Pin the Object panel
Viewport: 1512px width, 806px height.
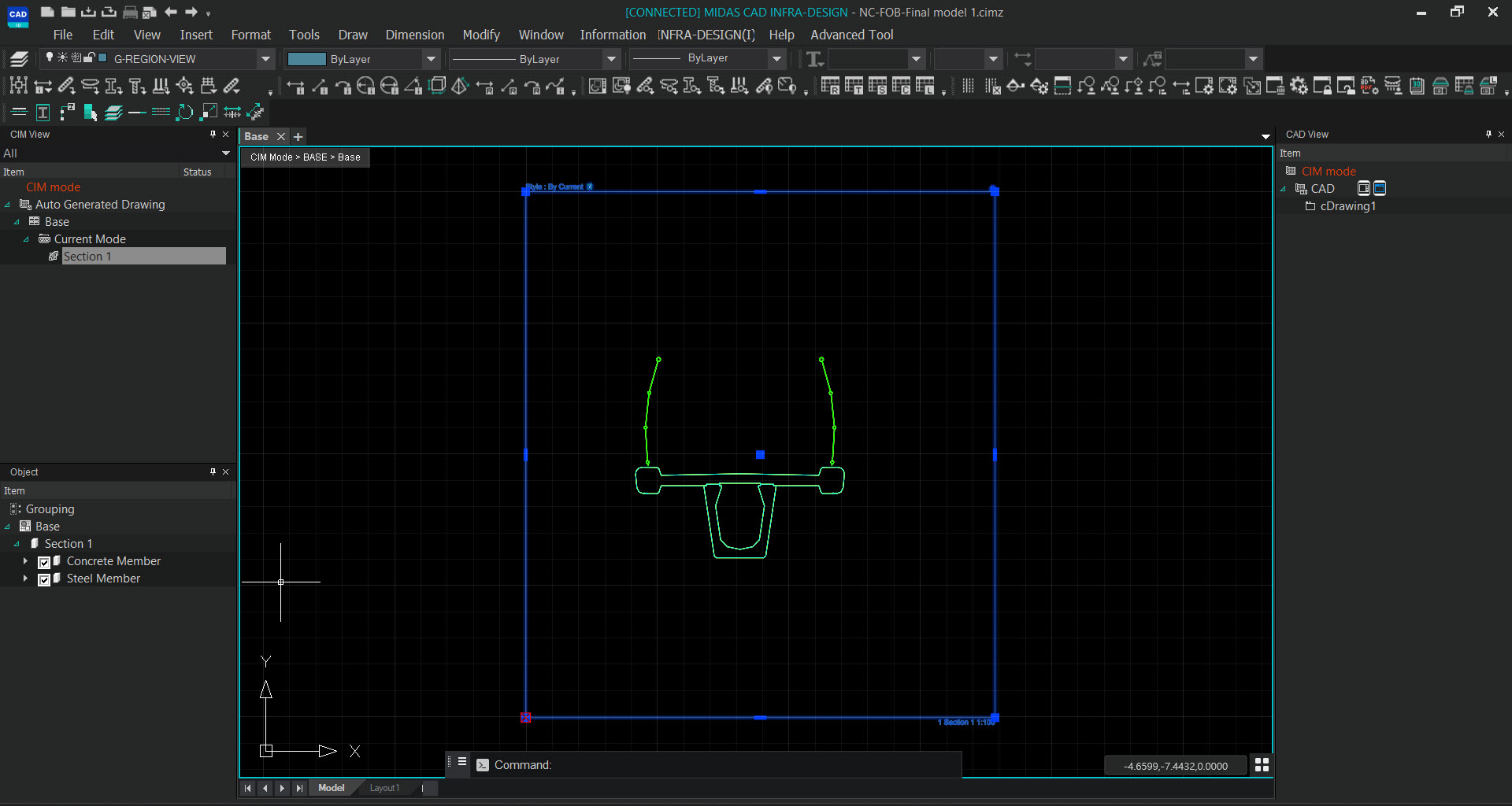tap(213, 471)
